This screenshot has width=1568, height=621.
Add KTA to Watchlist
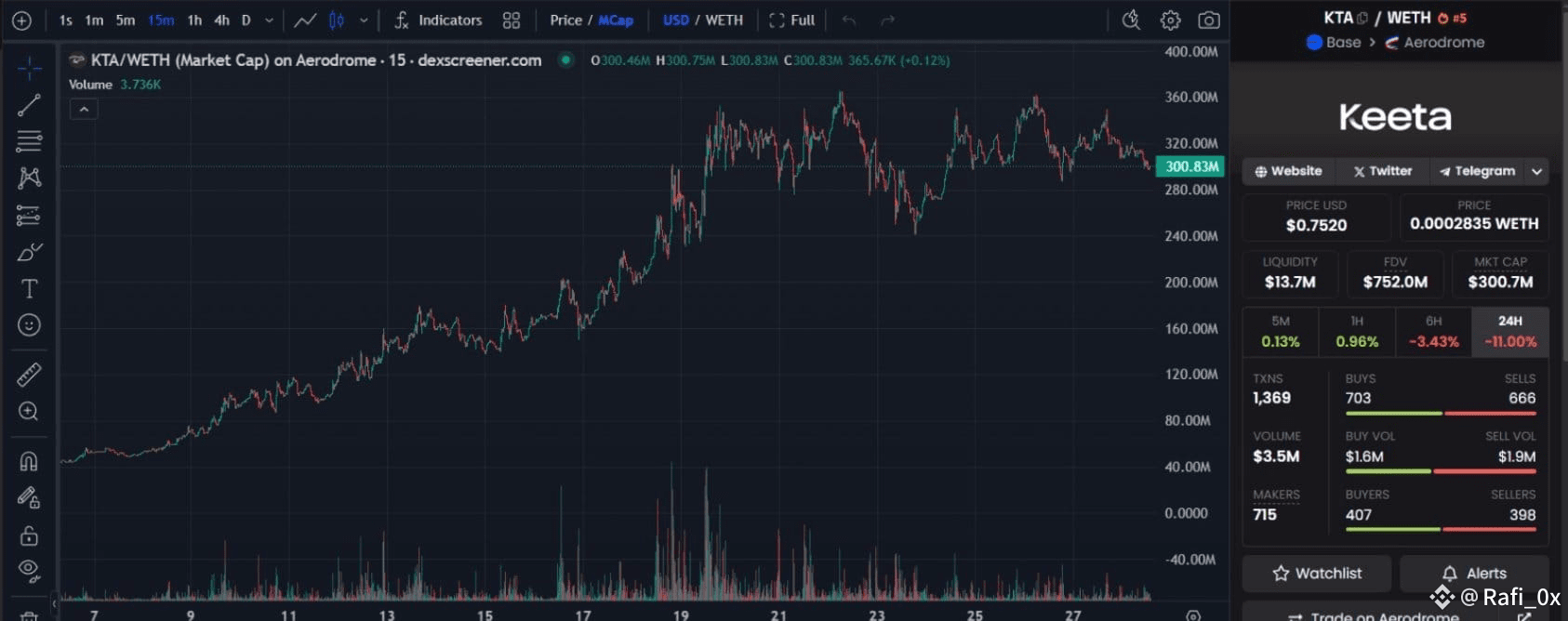pos(1317,574)
